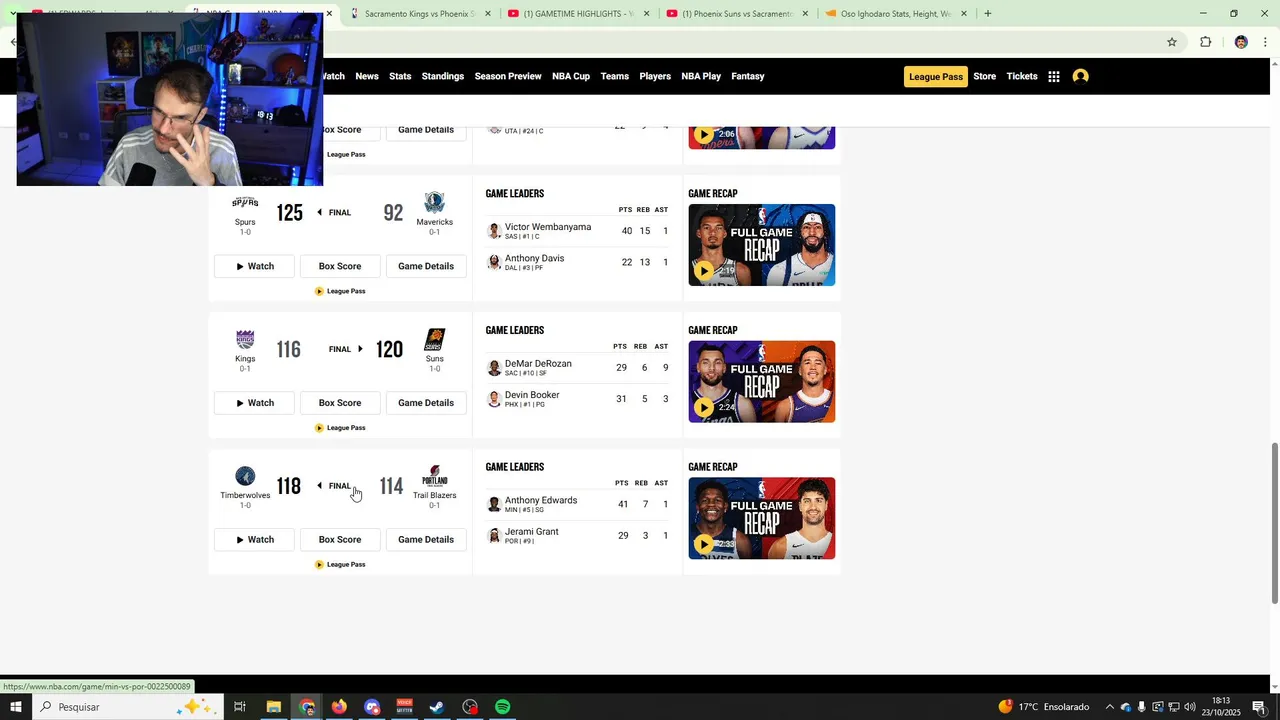Watch the Kings vs Suns game

254,403
